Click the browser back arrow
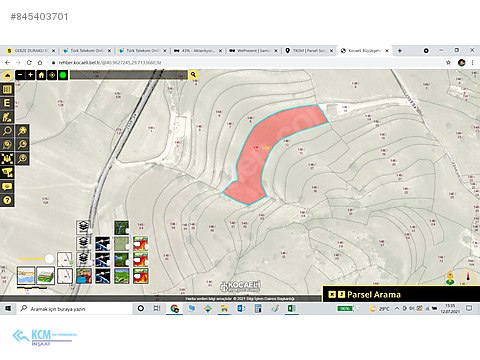The height and width of the screenshot is (360, 480). [7, 62]
